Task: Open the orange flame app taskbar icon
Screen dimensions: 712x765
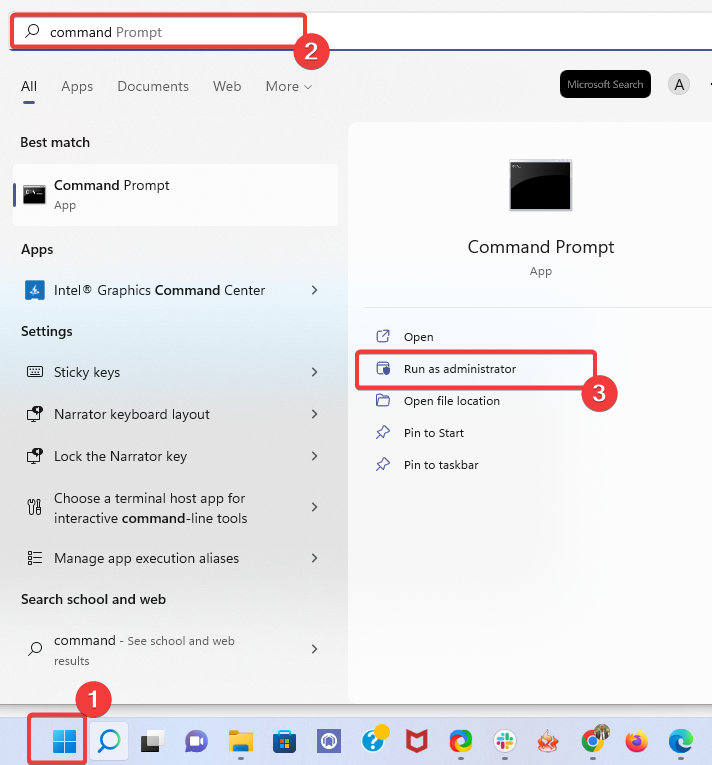Action: 548,742
